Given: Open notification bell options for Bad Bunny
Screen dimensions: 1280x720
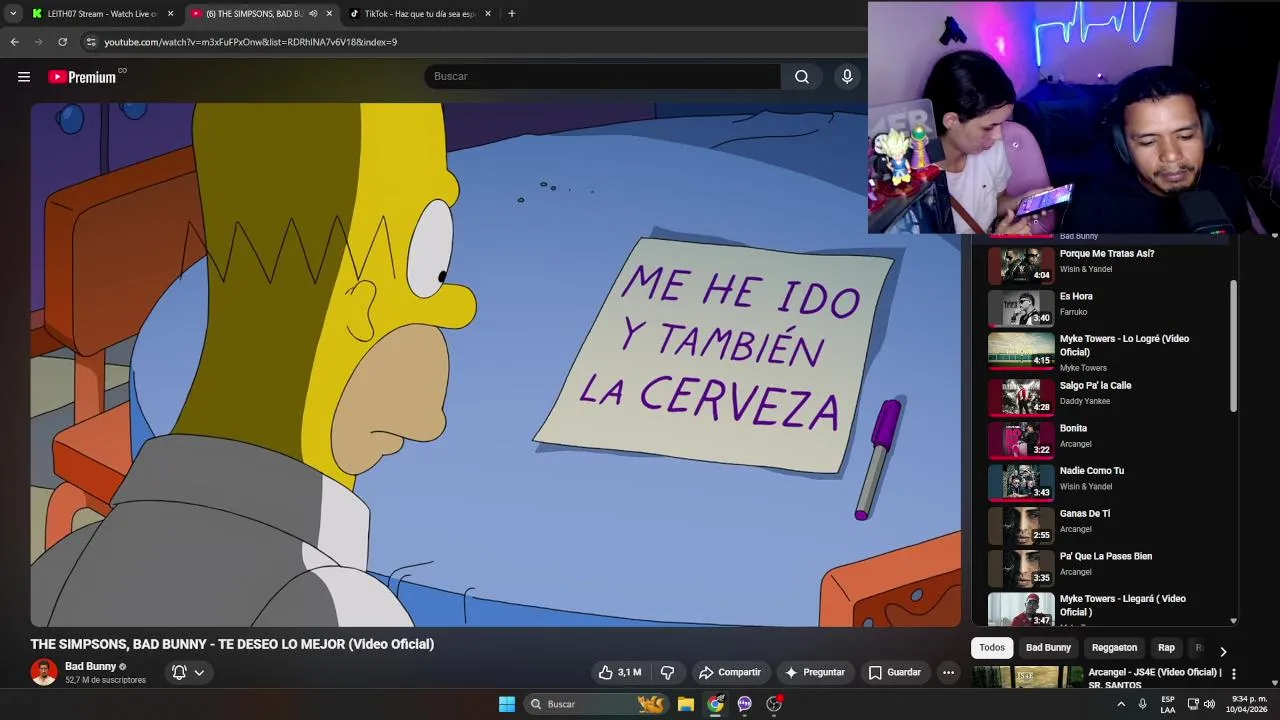Looking at the screenshot, I should 188,672.
